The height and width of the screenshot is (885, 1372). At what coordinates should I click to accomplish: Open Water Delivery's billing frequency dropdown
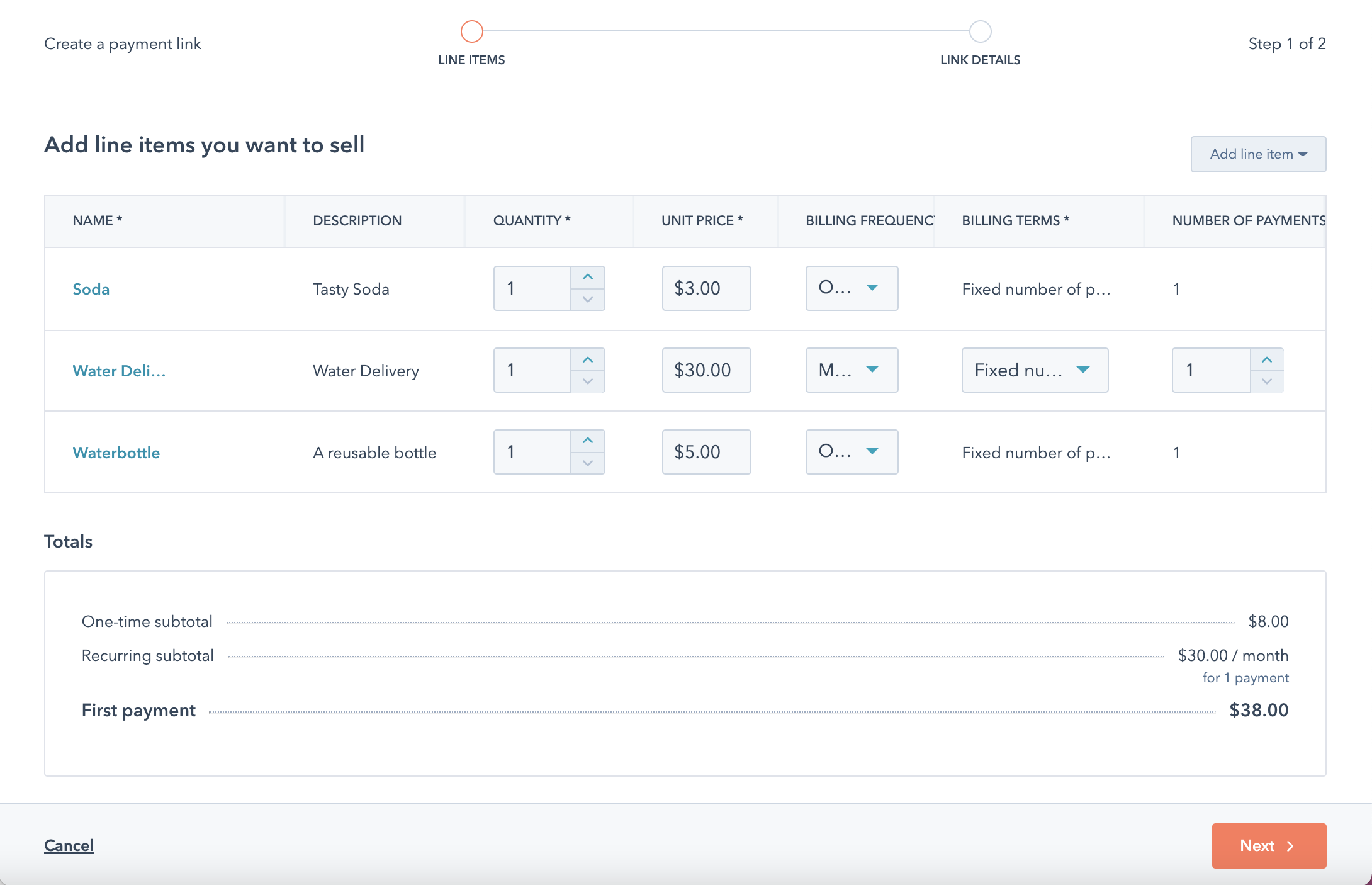tap(852, 370)
